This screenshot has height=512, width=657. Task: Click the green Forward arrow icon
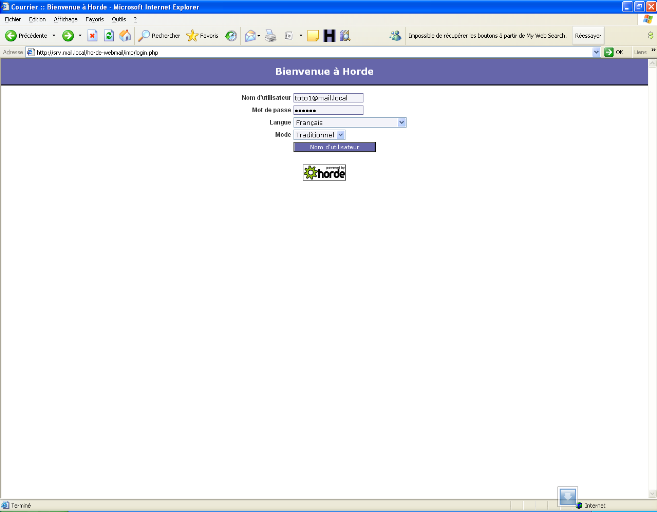pos(68,36)
